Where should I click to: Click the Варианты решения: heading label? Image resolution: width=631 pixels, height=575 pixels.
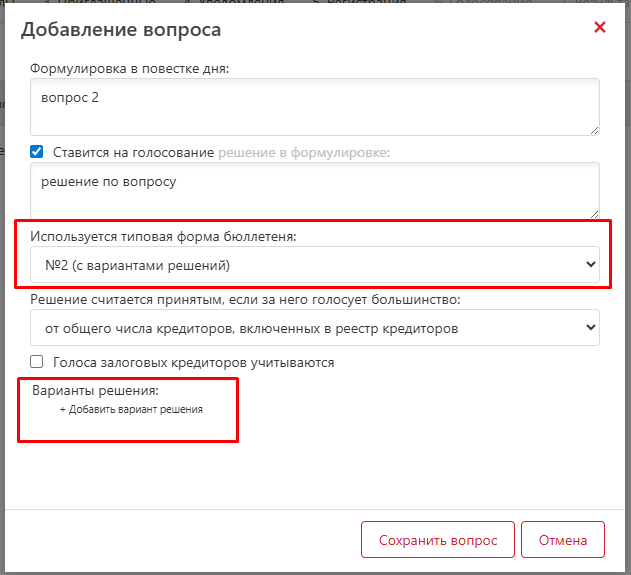tap(95, 391)
